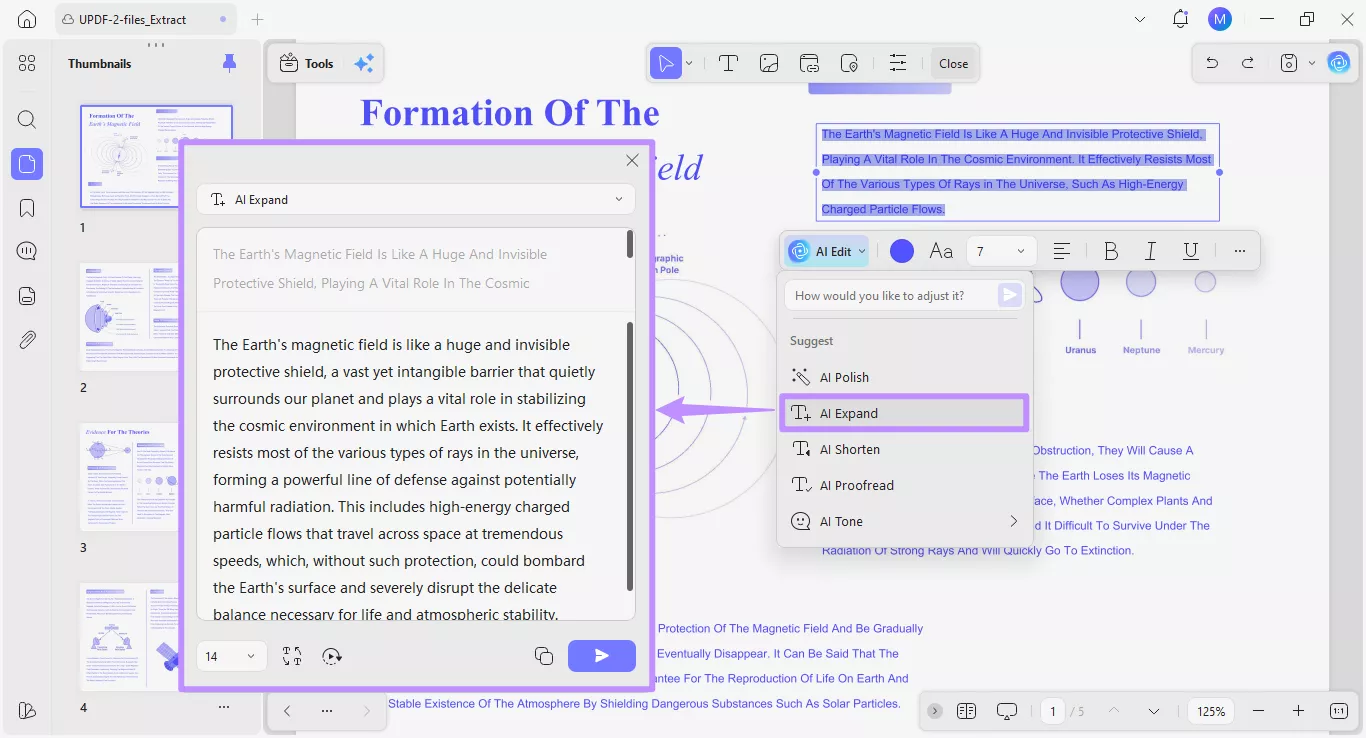This screenshot has width=1366, height=738.
Task: Open the edit settings sliders icon
Action: (x=898, y=63)
